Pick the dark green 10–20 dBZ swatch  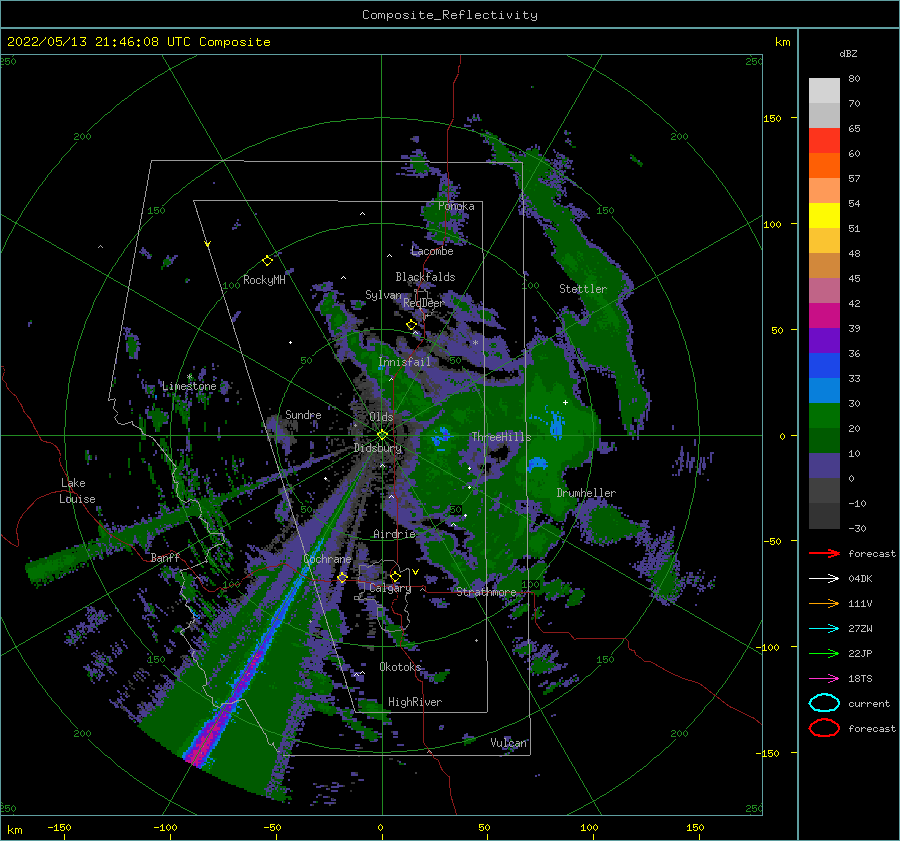pyautogui.click(x=824, y=441)
